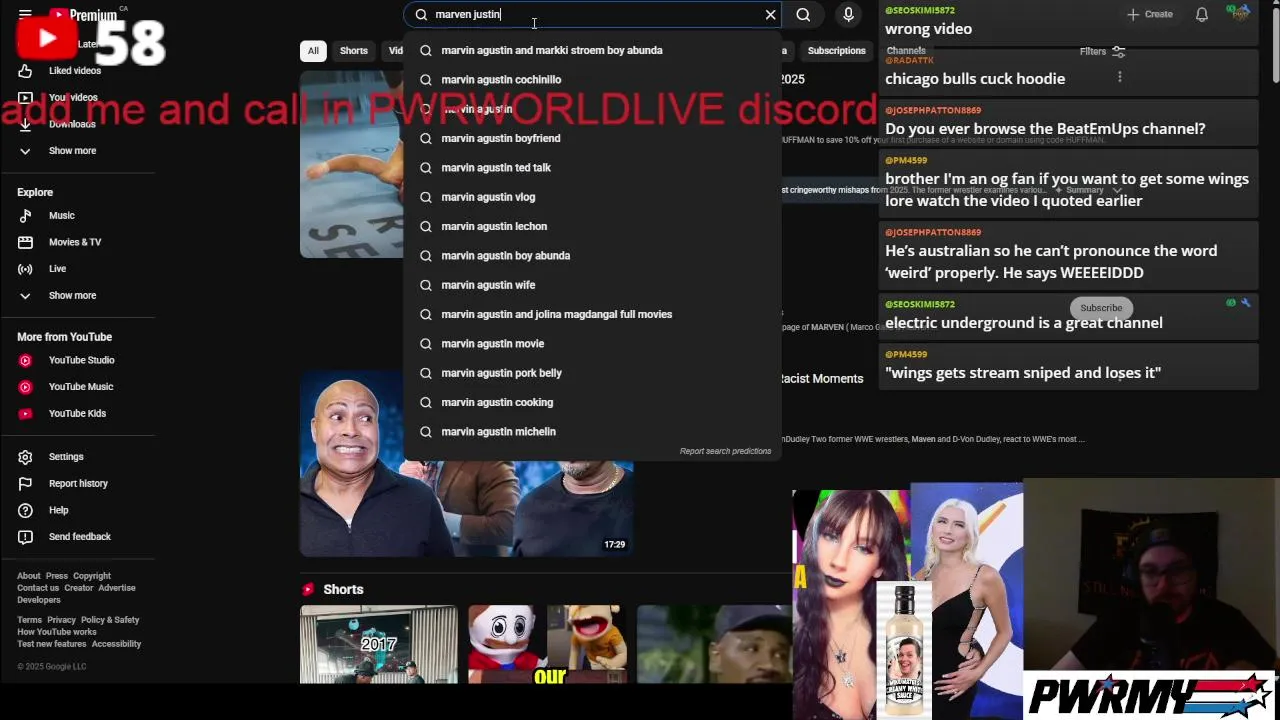Choose suggestion marvin agustin lechon

(592, 226)
